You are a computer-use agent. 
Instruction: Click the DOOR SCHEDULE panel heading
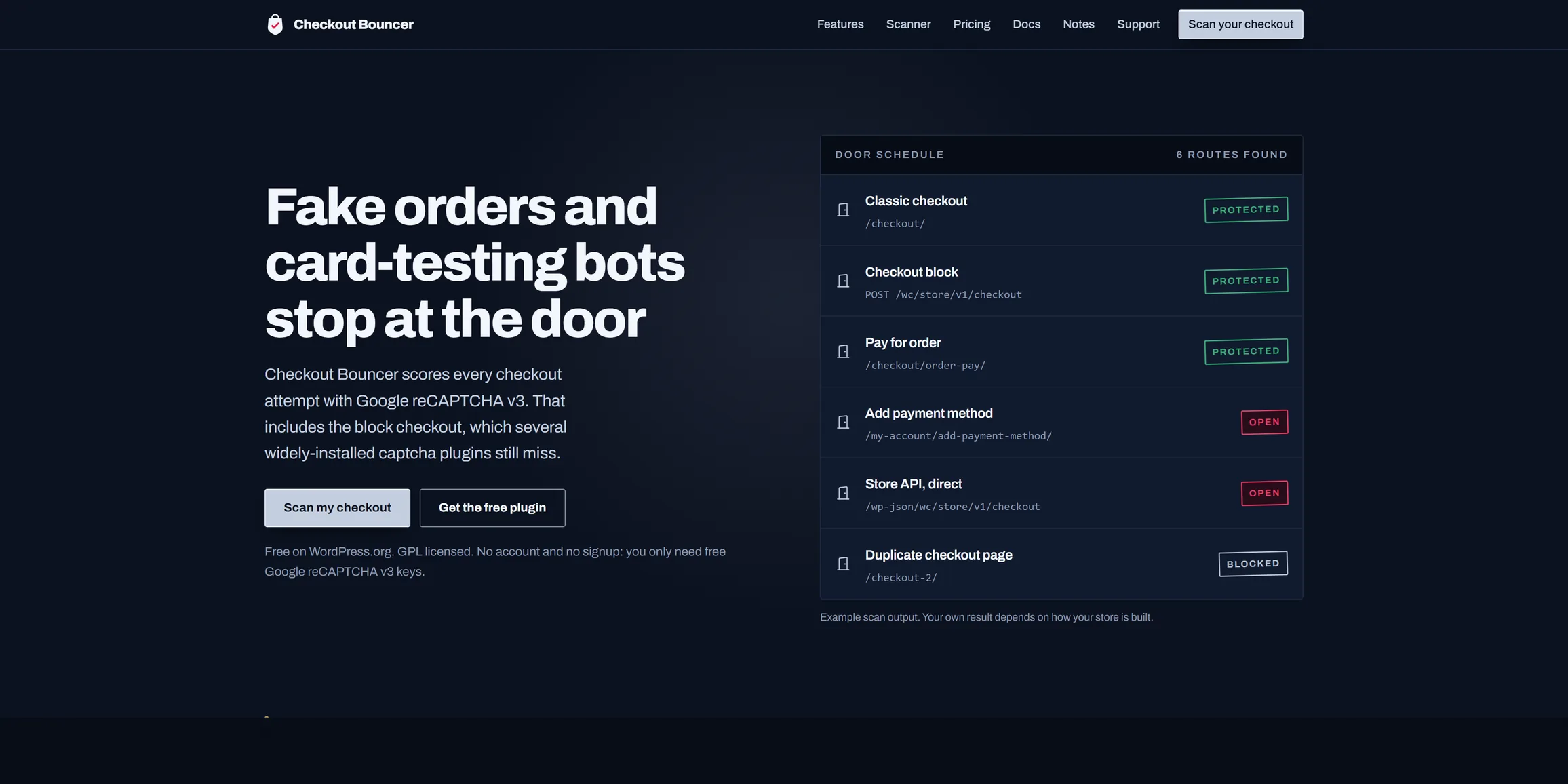point(889,155)
